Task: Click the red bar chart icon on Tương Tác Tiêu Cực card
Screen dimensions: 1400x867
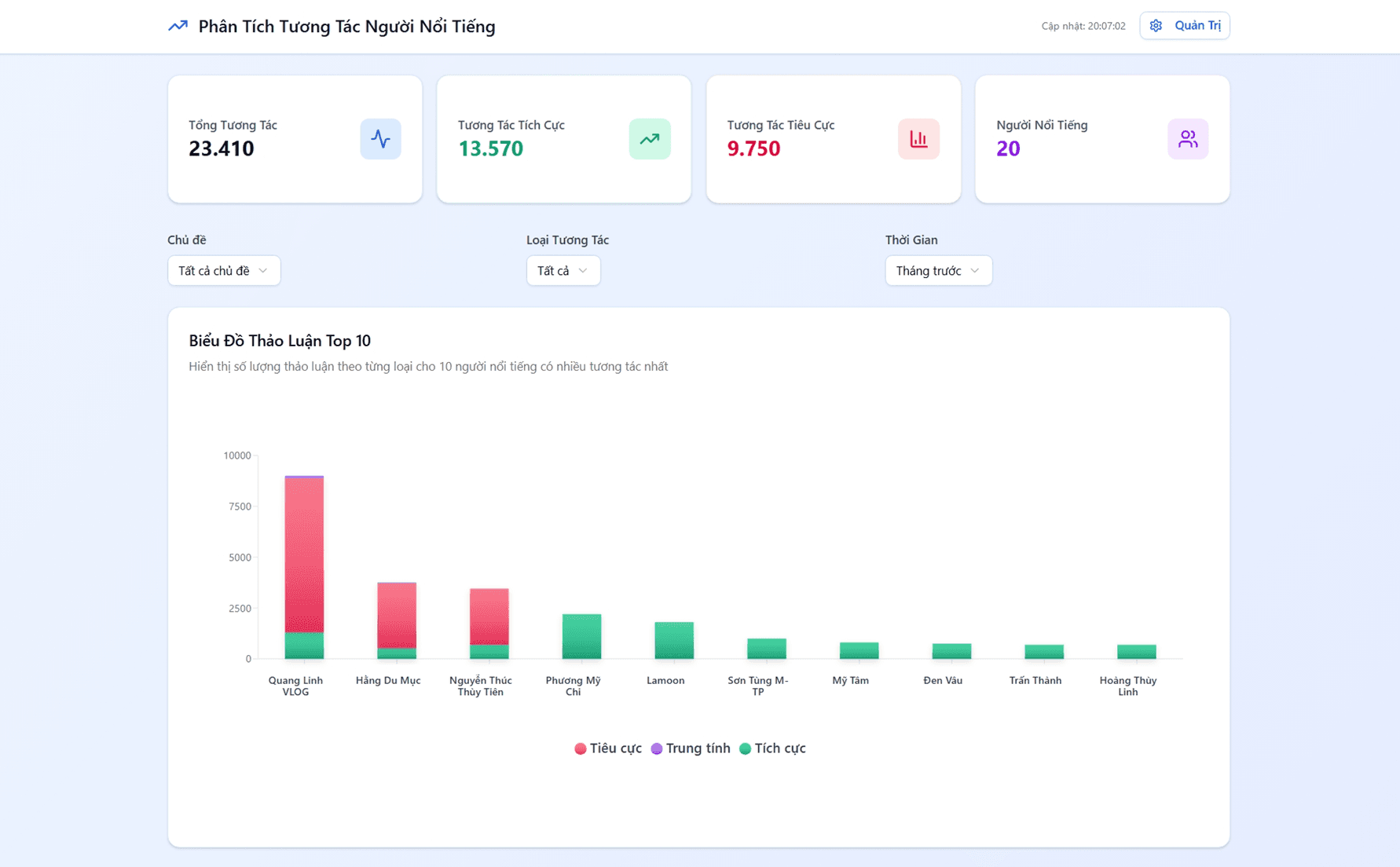Action: 918,138
